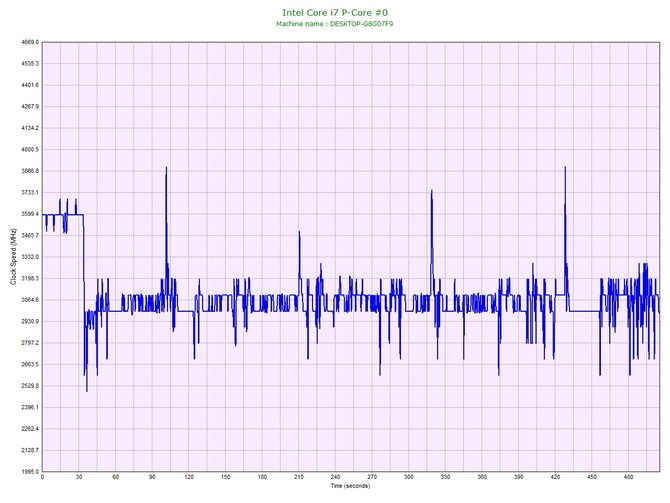This screenshot has width=670, height=503.
Task: Pick the 2797.2 y-axis tick label
Action: pyautogui.click(x=30, y=343)
